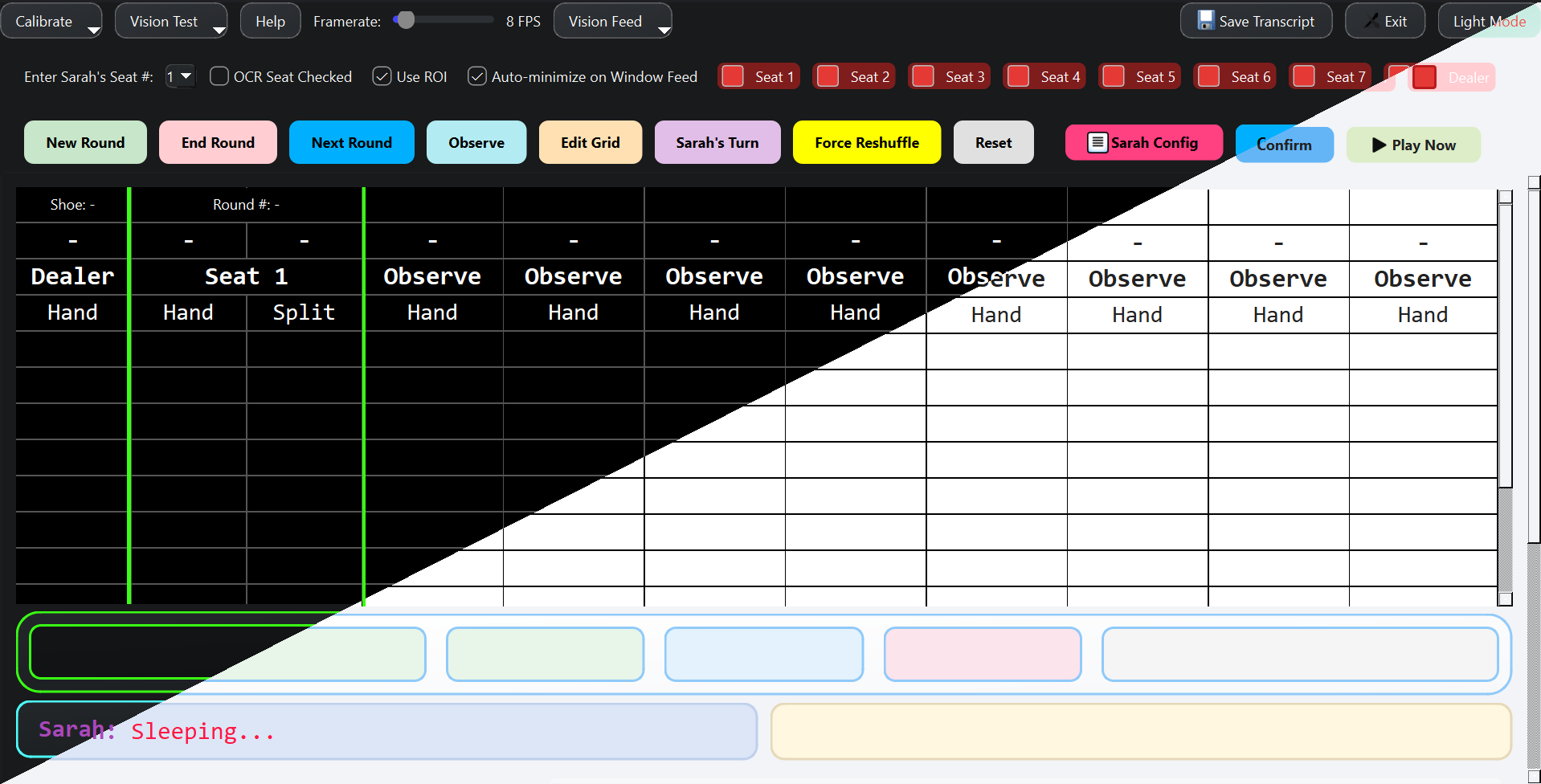Click the floppy disk Save Transcript icon
This screenshot has height=784, width=1541.
tap(1205, 20)
